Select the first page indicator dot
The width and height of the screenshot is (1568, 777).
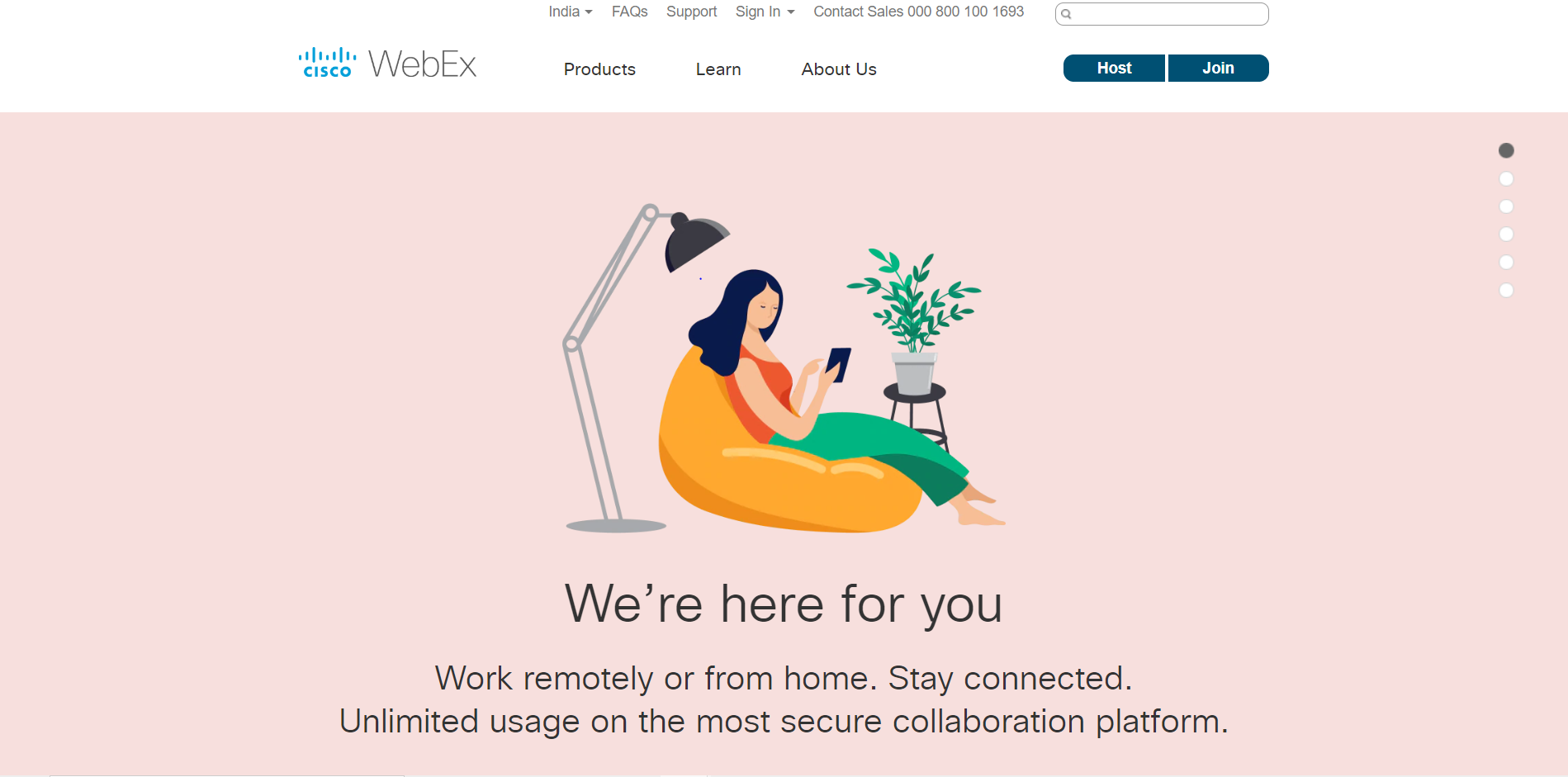[x=1506, y=150]
